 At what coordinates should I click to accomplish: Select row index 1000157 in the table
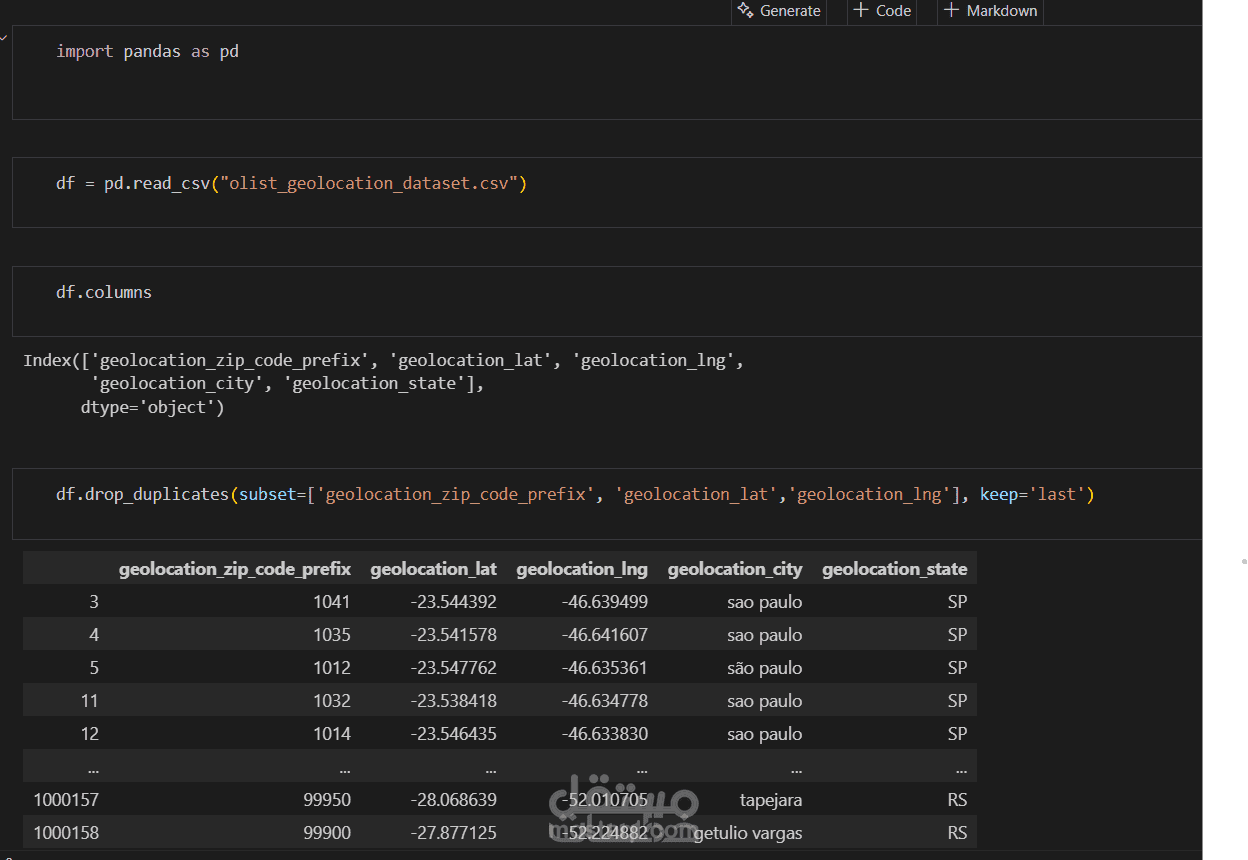pos(66,800)
